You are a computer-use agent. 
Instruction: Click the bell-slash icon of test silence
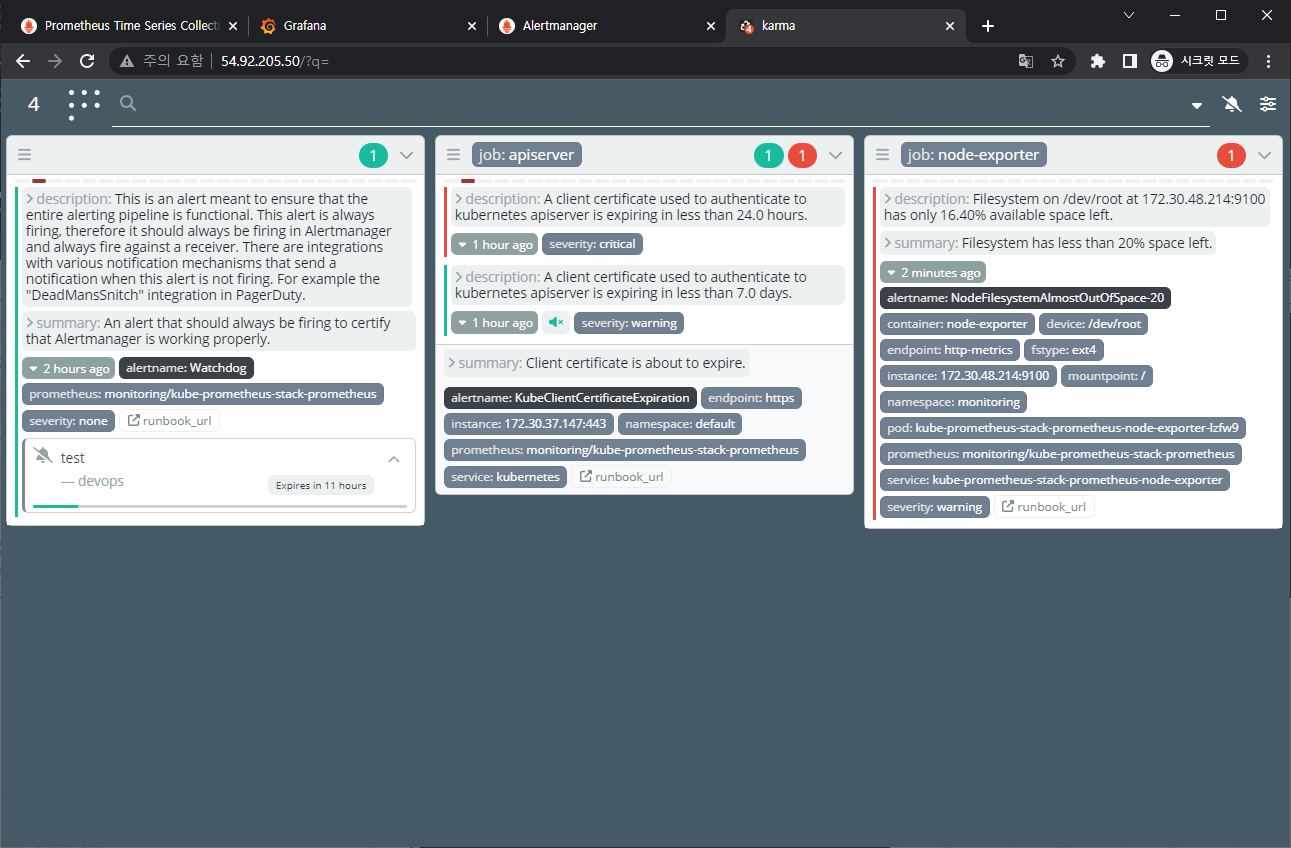tap(43, 457)
